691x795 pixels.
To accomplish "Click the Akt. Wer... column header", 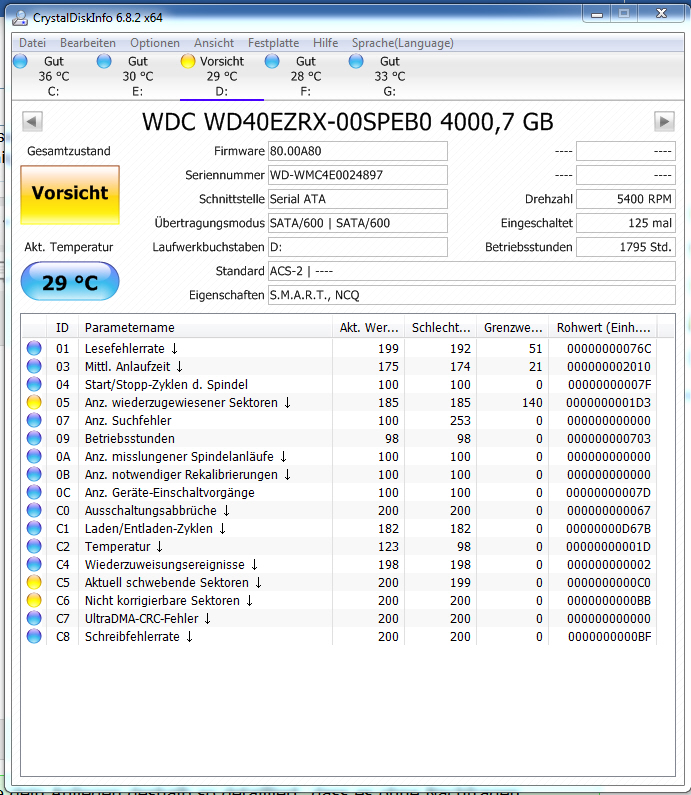I will 369,328.
